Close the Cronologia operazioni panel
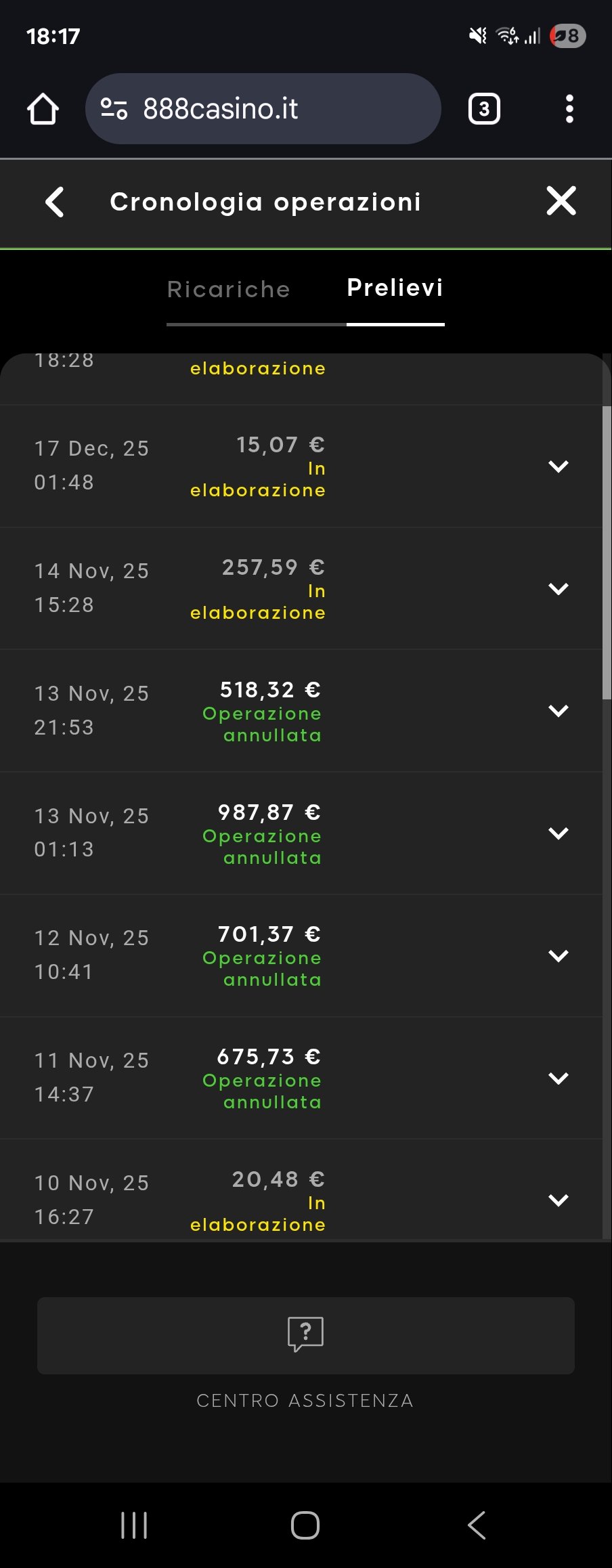612x1568 pixels. (561, 201)
